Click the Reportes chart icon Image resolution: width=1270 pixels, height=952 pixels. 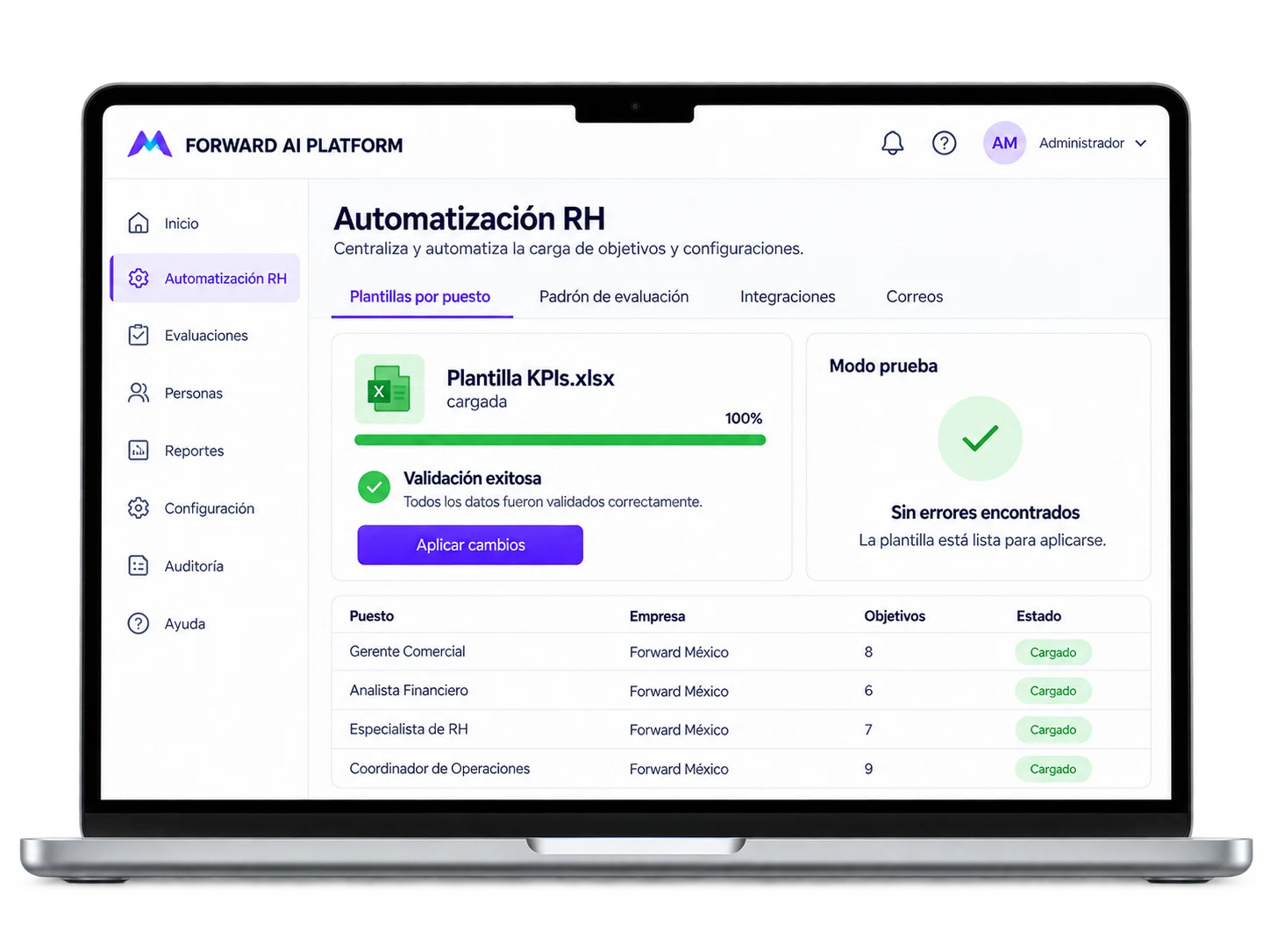click(x=139, y=450)
